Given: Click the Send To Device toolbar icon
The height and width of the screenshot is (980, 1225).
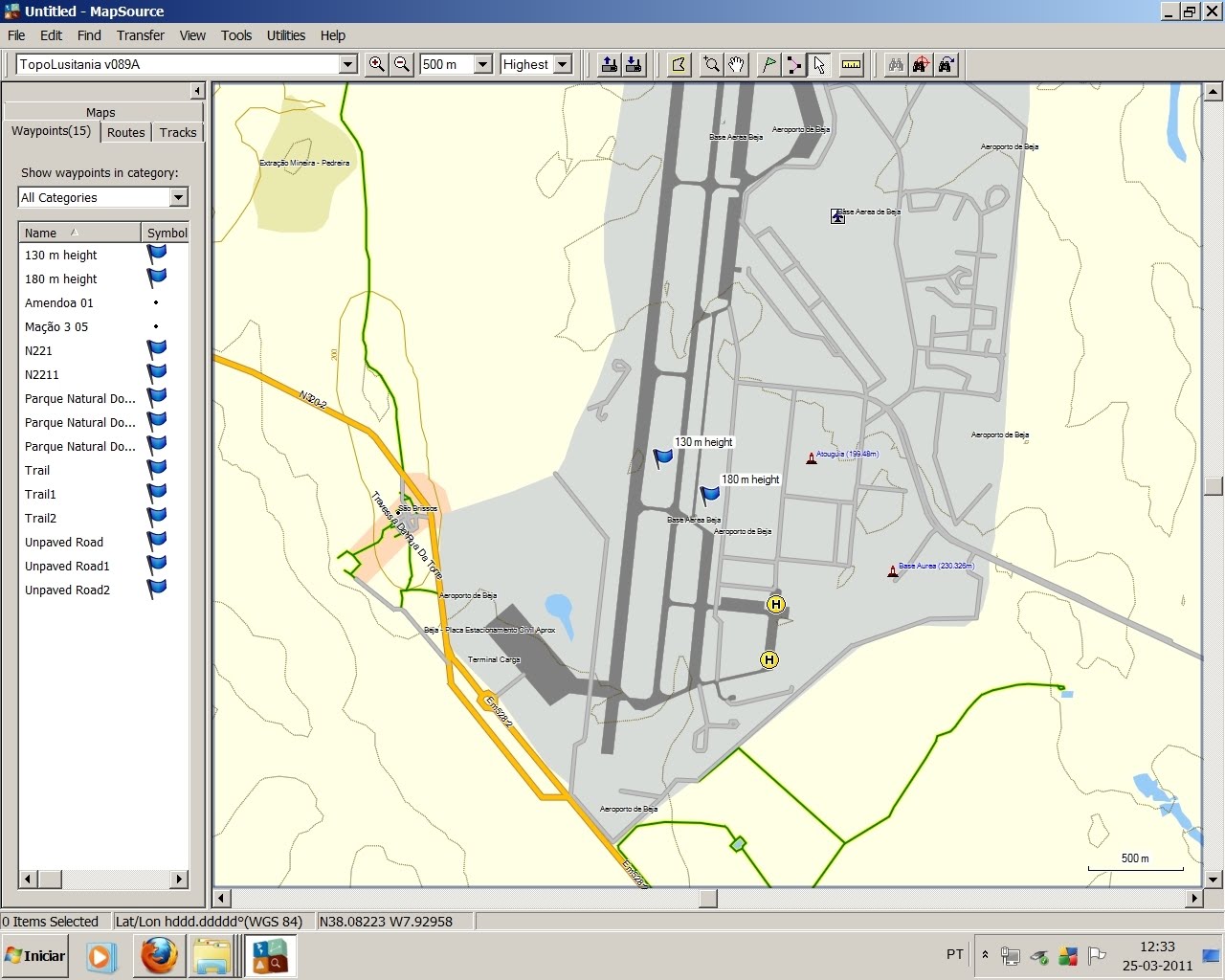Looking at the screenshot, I should coord(609,64).
